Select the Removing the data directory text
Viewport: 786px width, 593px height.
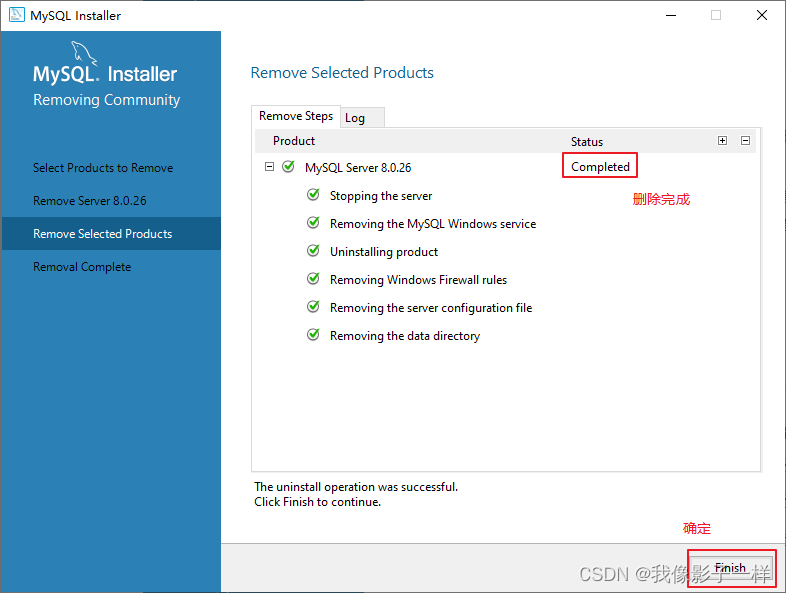tap(405, 336)
